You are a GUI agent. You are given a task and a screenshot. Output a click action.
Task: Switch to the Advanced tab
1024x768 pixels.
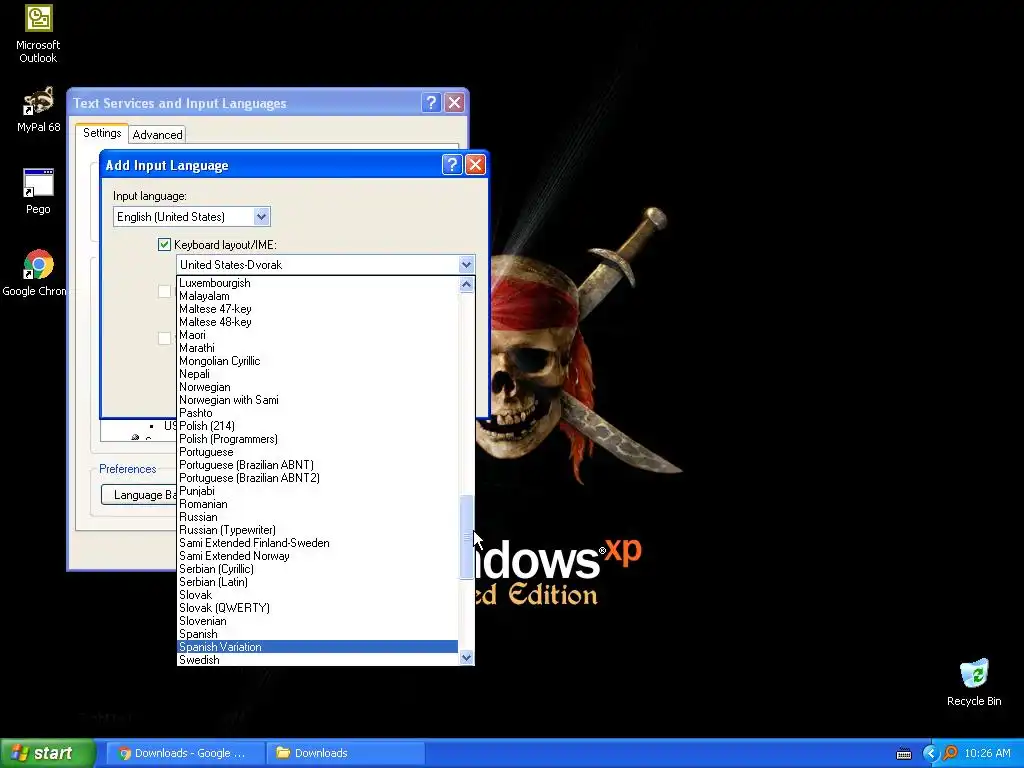coord(157,135)
